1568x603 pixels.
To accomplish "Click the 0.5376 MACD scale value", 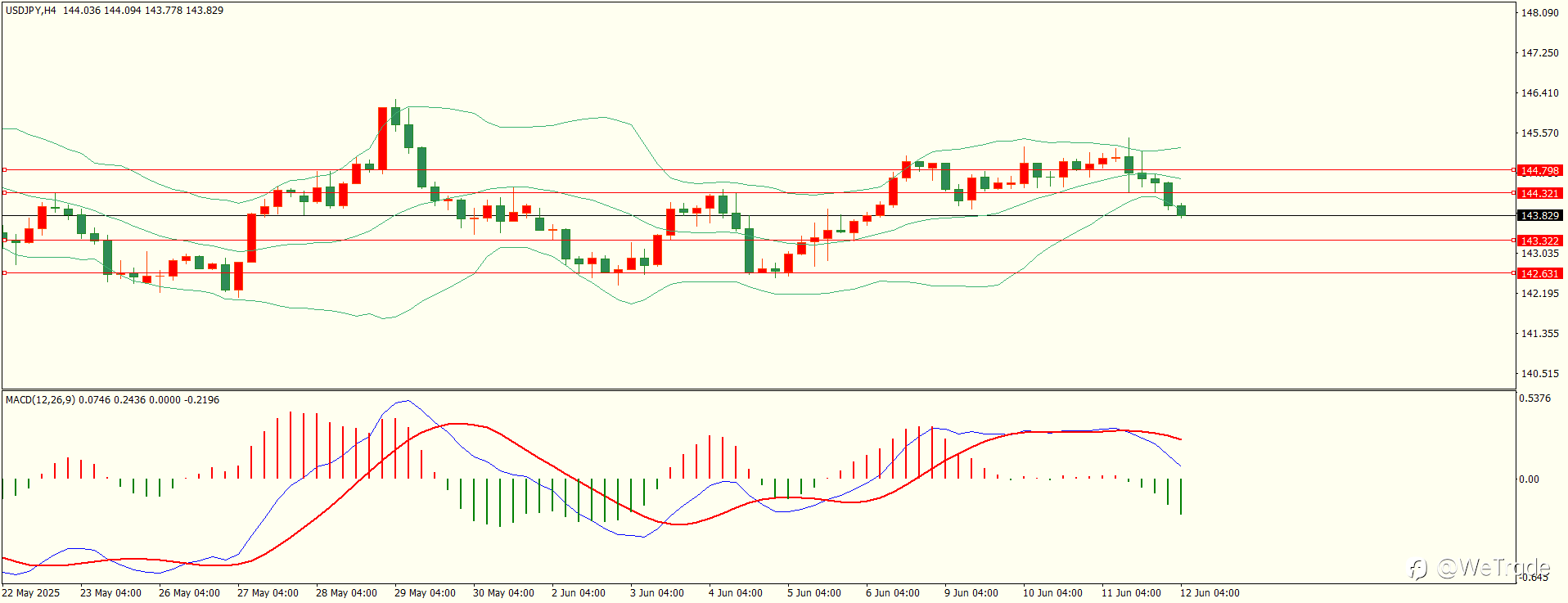I will (1534, 398).
